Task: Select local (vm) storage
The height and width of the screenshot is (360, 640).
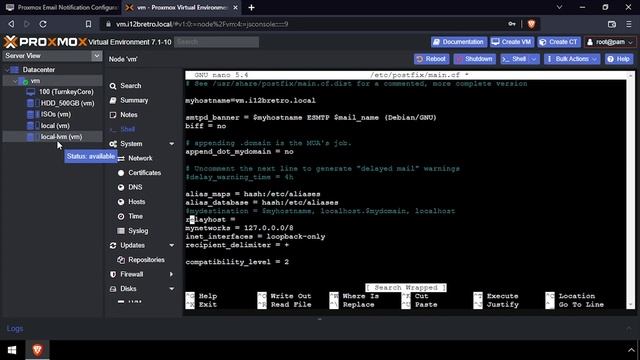Action: point(55,126)
